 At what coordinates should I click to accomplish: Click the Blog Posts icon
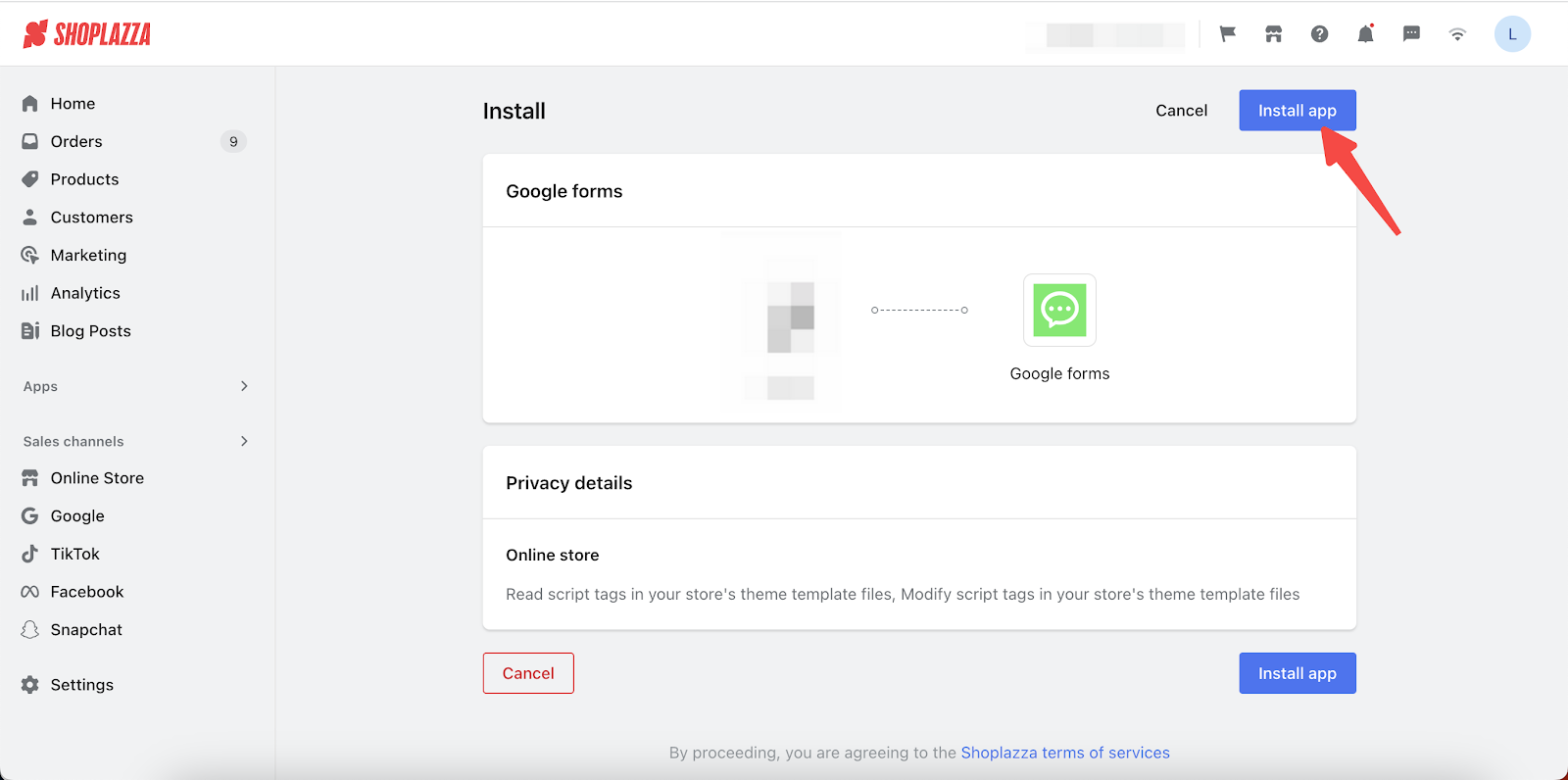point(30,331)
